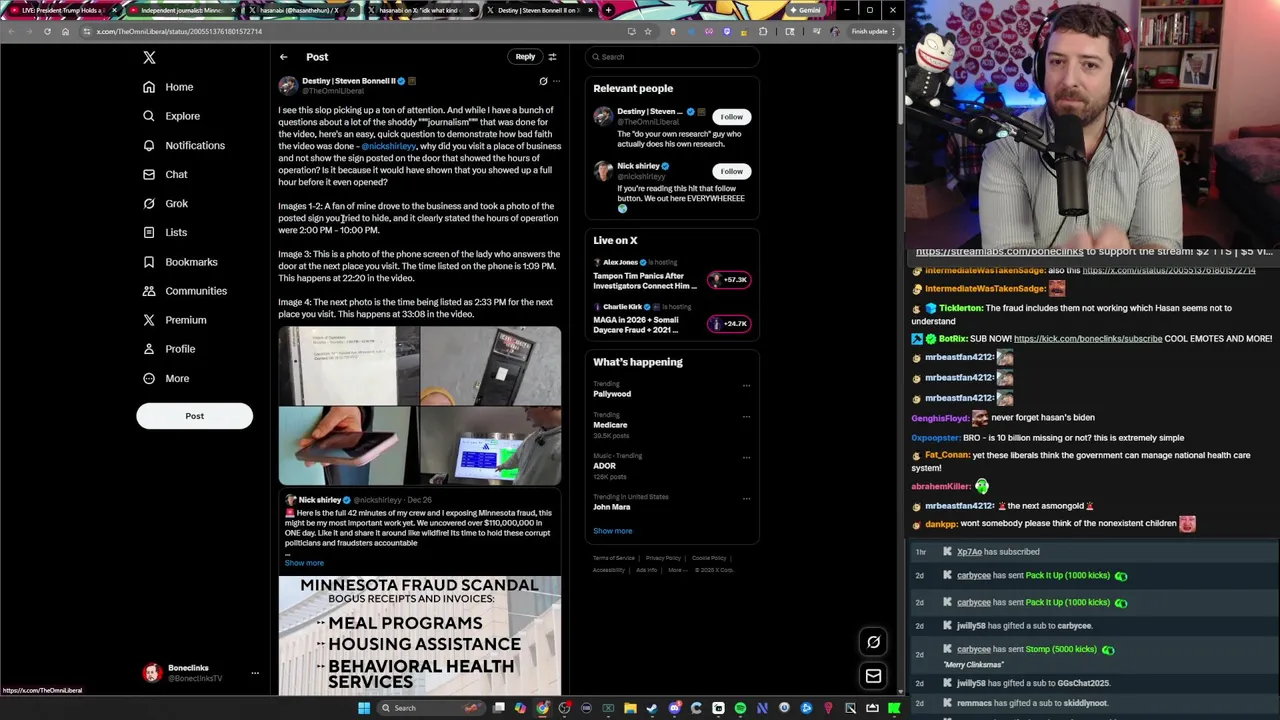
Task: Click the Grok explain icon on post
Action: pyautogui.click(x=543, y=81)
